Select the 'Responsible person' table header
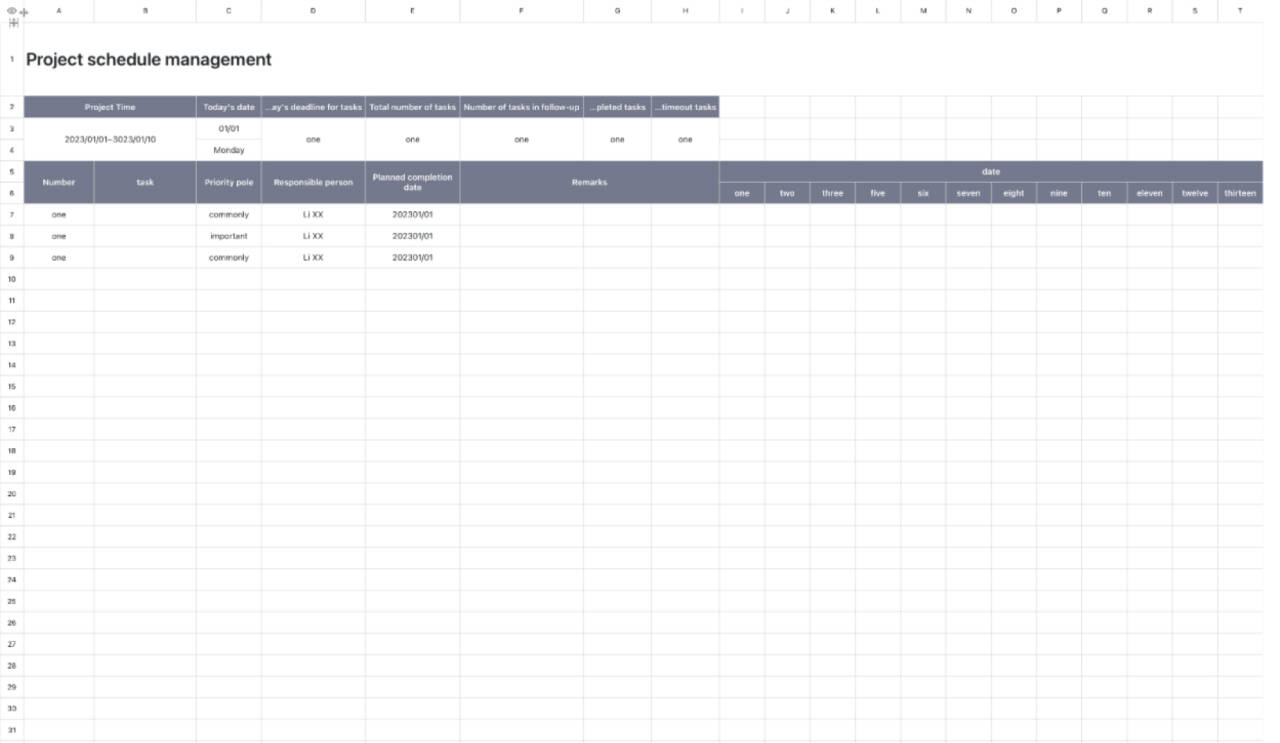The width and height of the screenshot is (1280, 743). pyautogui.click(x=313, y=182)
